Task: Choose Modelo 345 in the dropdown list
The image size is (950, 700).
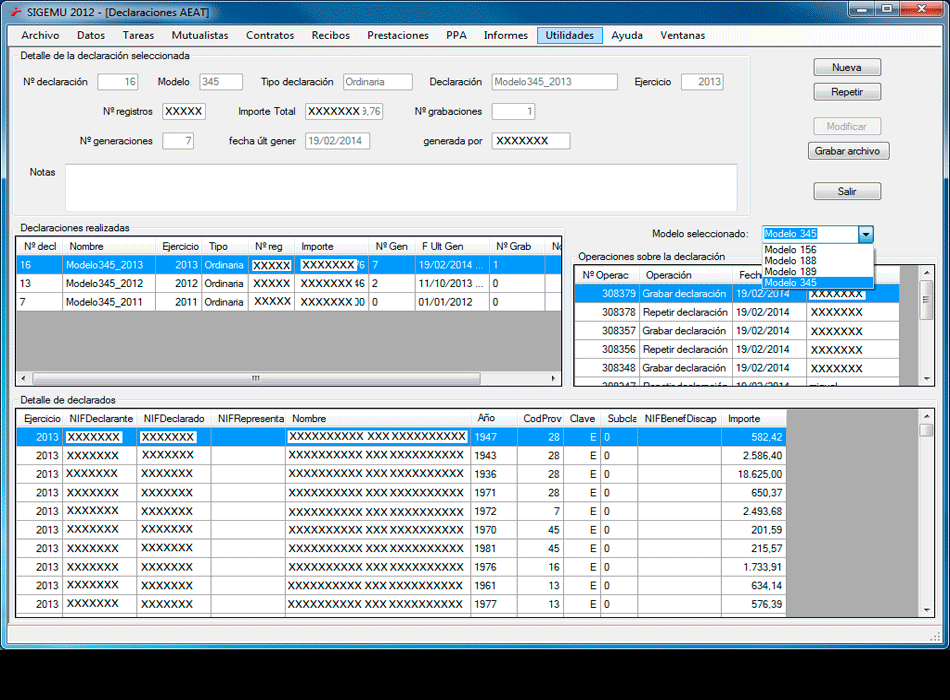Action: tap(817, 282)
